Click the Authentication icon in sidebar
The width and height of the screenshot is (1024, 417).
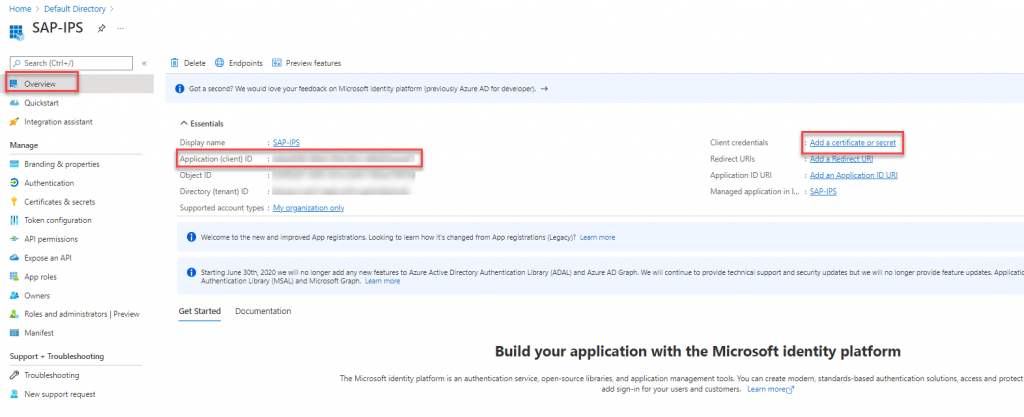pyautogui.click(x=14, y=183)
